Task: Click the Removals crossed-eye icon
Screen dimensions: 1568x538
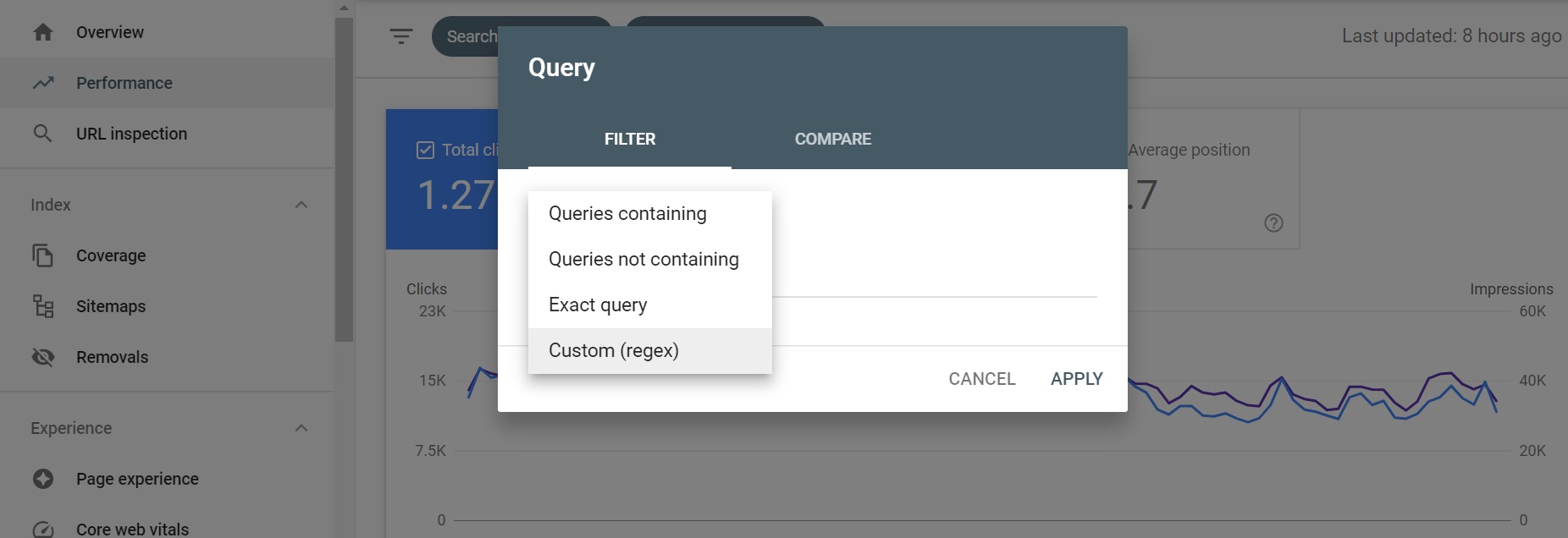Action: pos(43,357)
